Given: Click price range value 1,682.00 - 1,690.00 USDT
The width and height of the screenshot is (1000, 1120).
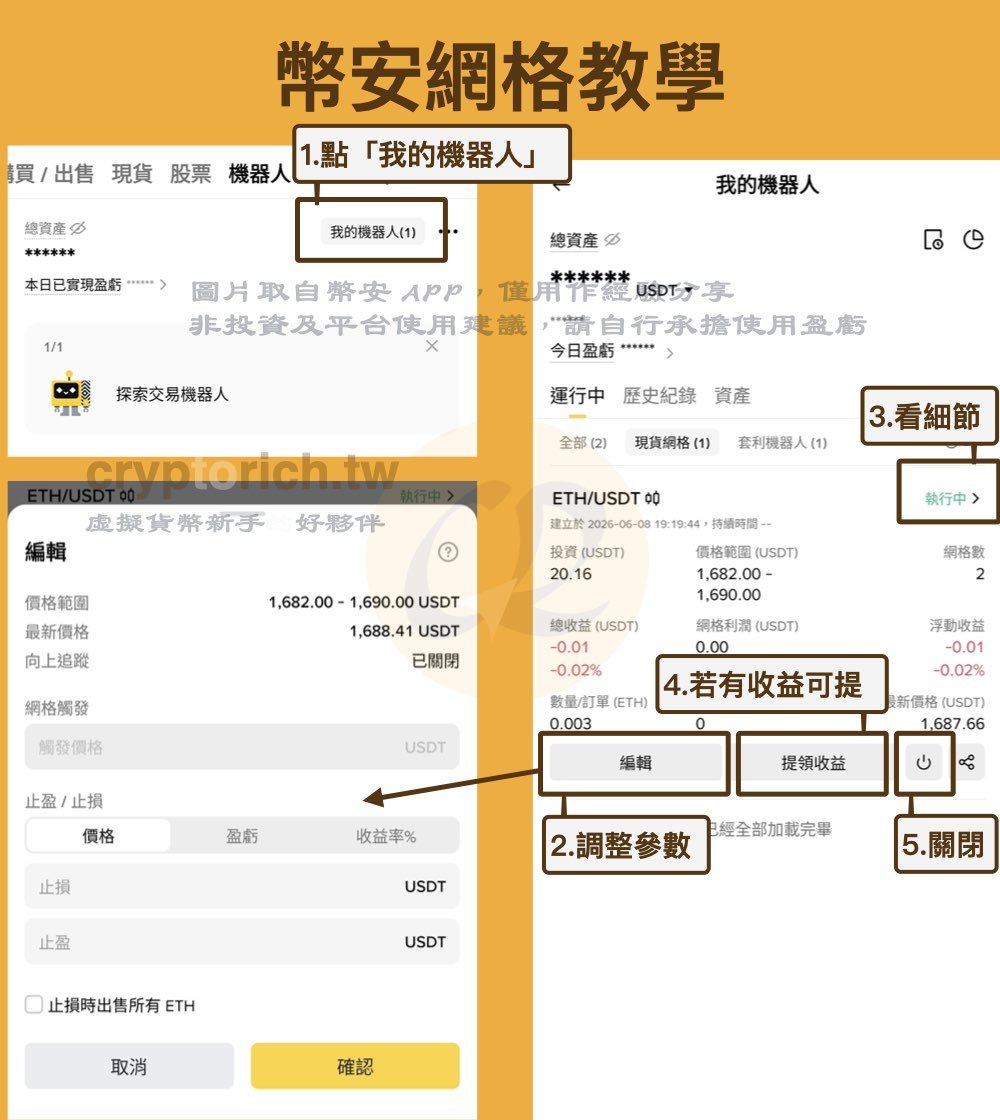Looking at the screenshot, I should pos(364,602).
